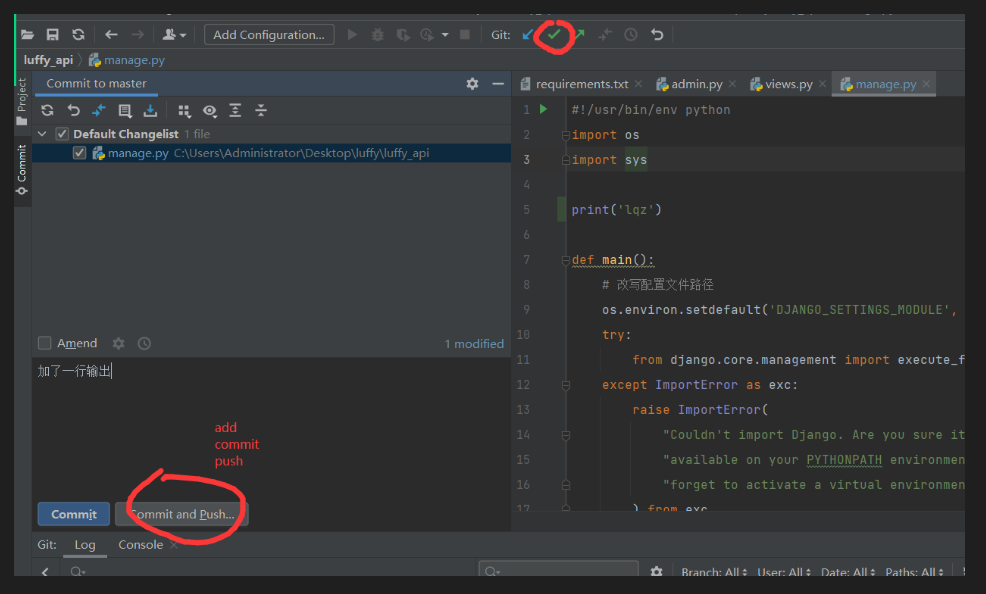The width and height of the screenshot is (986, 594).
Task: Open the user account dropdown icon
Action: 174,35
